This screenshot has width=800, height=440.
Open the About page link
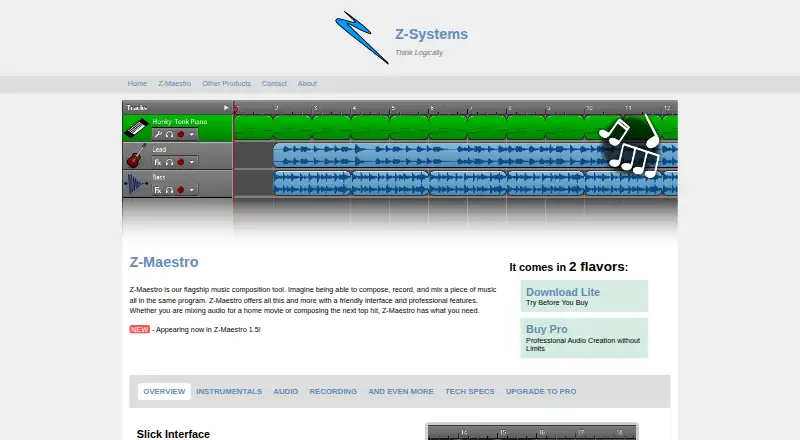tap(307, 84)
